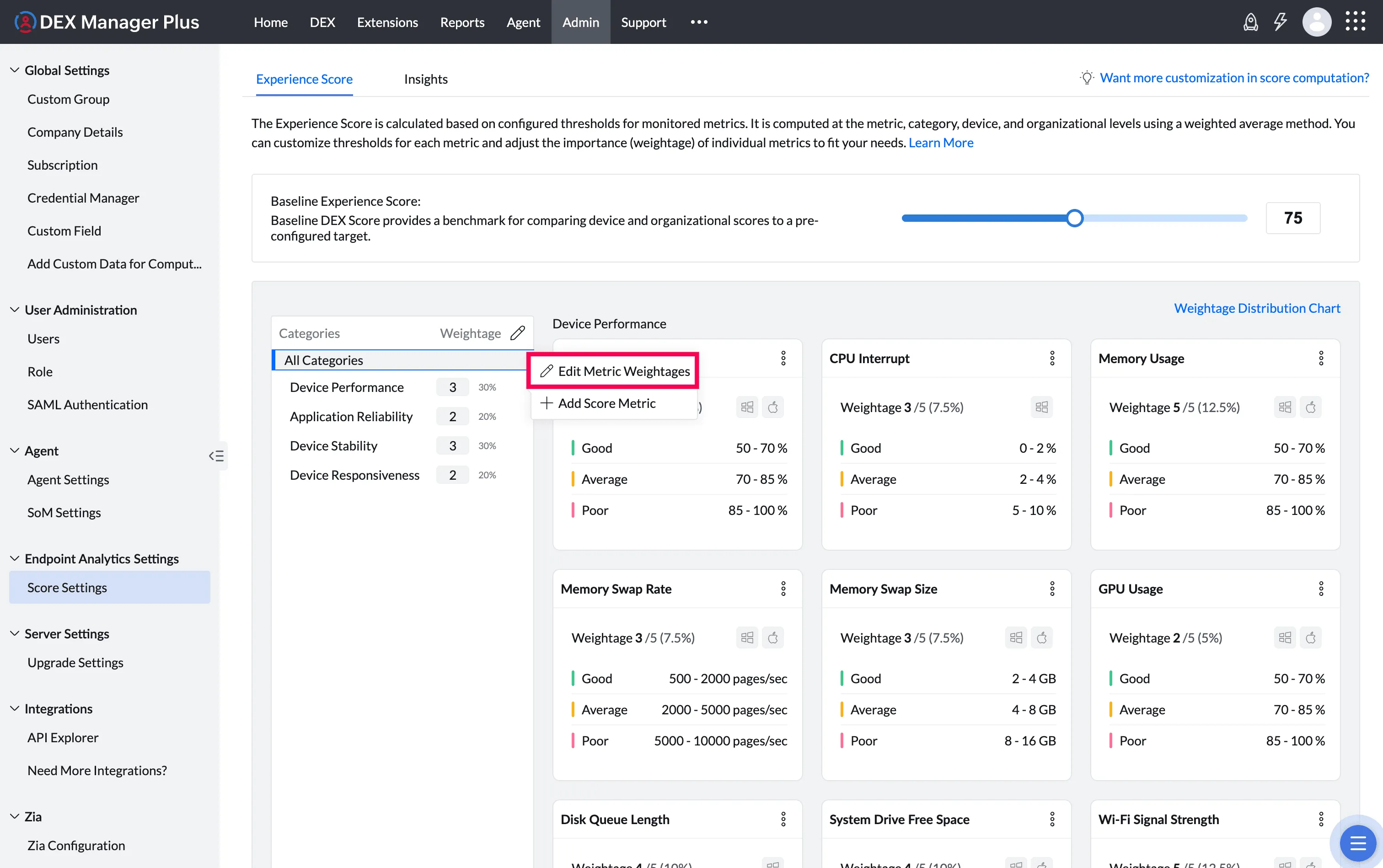Select Device Stability category
This screenshot has width=1383, height=868.
pos(333,446)
